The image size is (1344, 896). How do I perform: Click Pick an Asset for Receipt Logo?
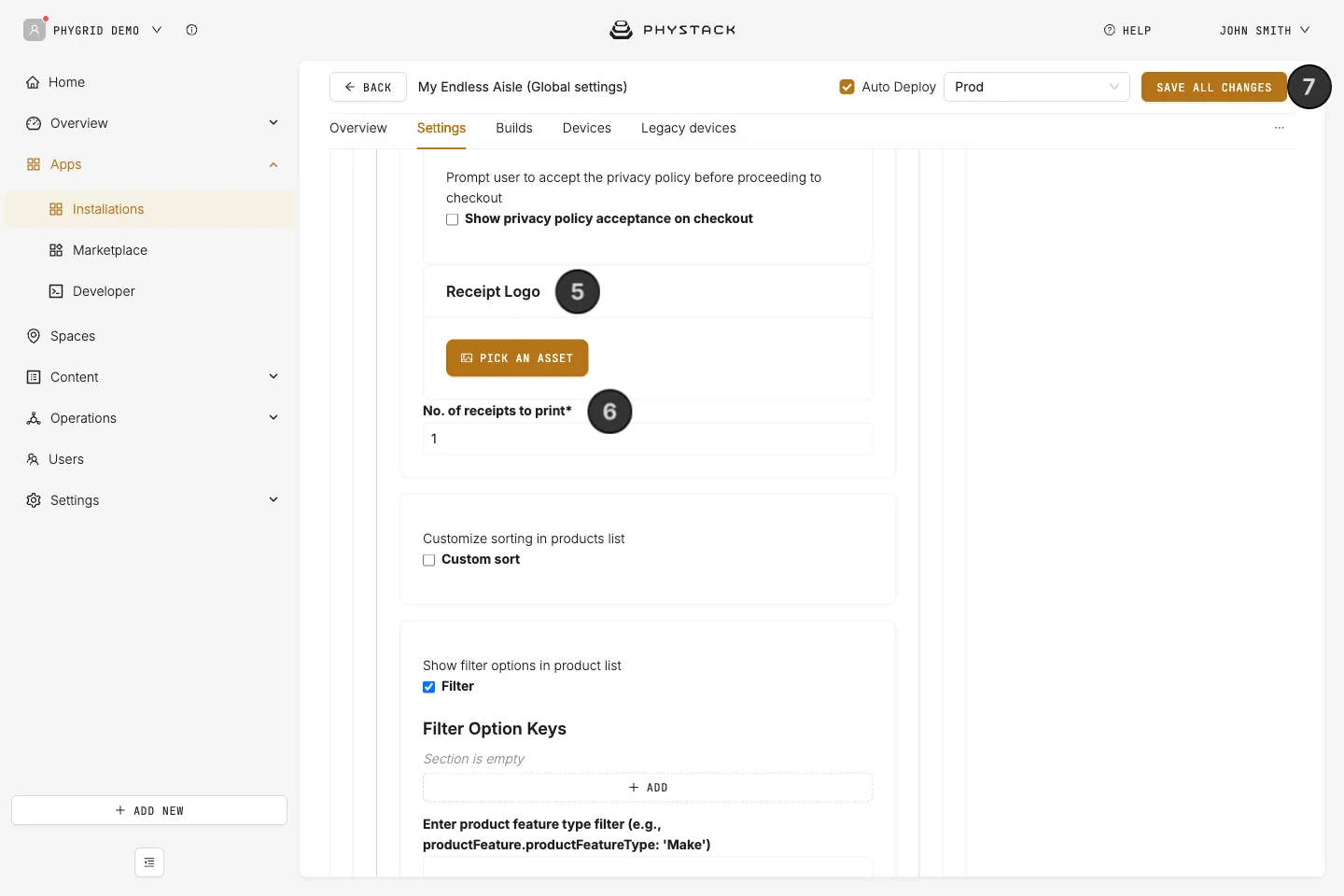coord(517,358)
